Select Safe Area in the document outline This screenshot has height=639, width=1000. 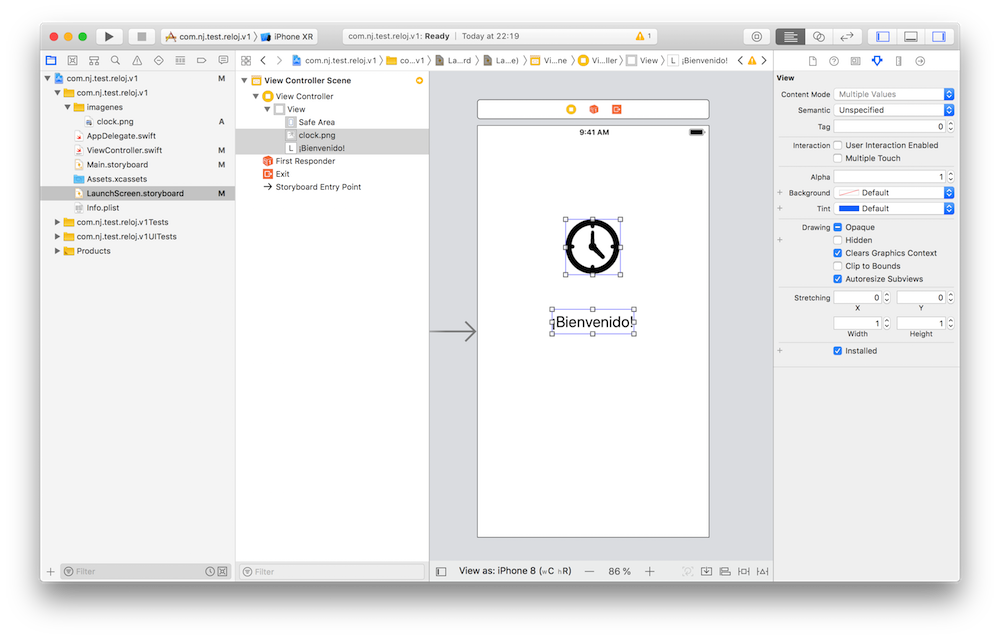(x=316, y=122)
